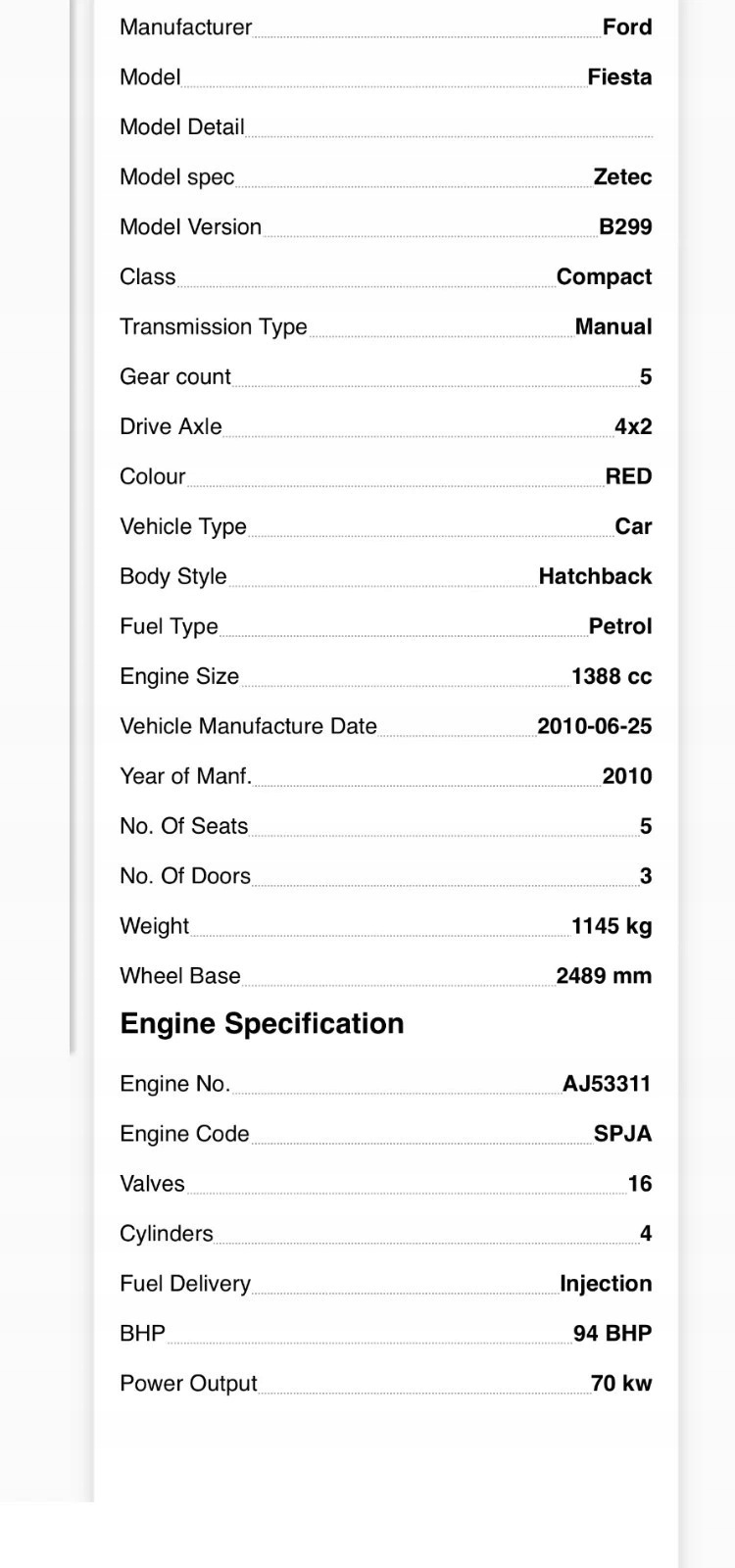
Task: Select the Power Output label
Action: pos(188,1385)
